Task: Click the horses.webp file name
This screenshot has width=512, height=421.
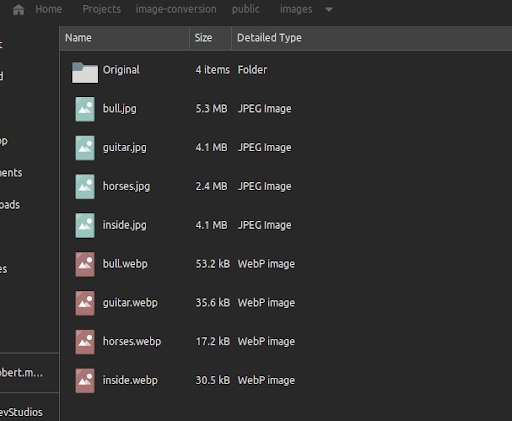Action: click(132, 342)
